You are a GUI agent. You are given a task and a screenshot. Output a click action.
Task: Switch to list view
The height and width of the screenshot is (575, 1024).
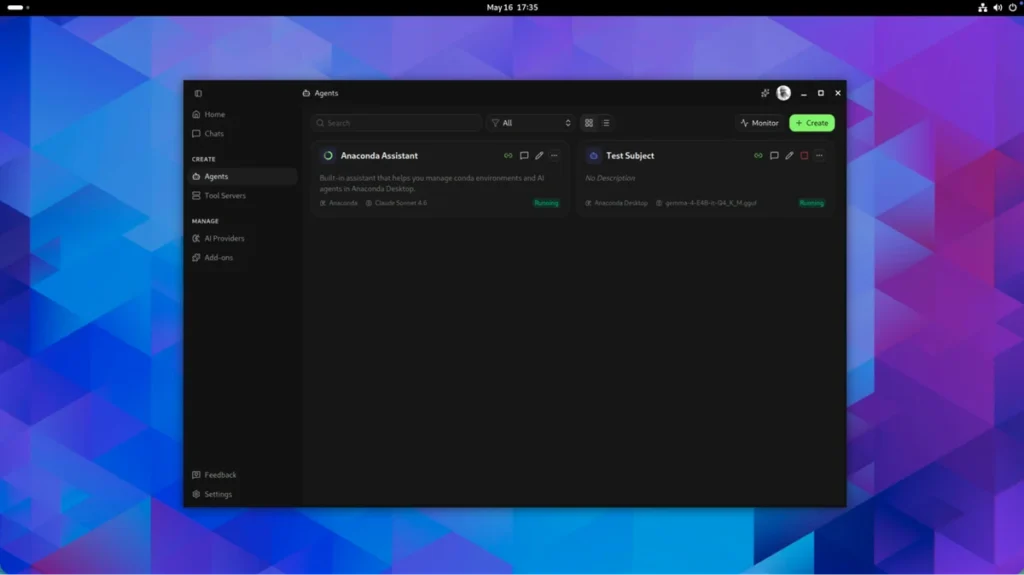pyautogui.click(x=606, y=123)
